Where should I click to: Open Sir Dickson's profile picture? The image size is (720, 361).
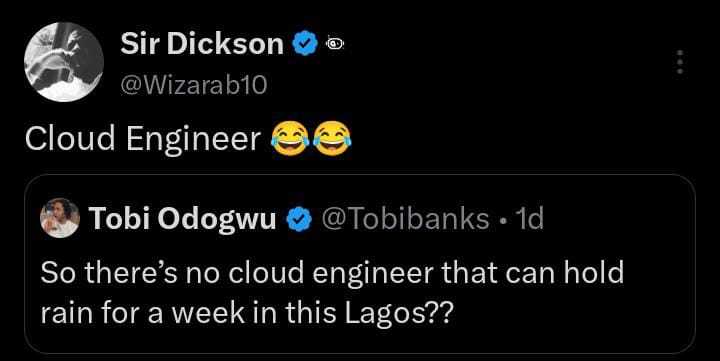point(64,62)
